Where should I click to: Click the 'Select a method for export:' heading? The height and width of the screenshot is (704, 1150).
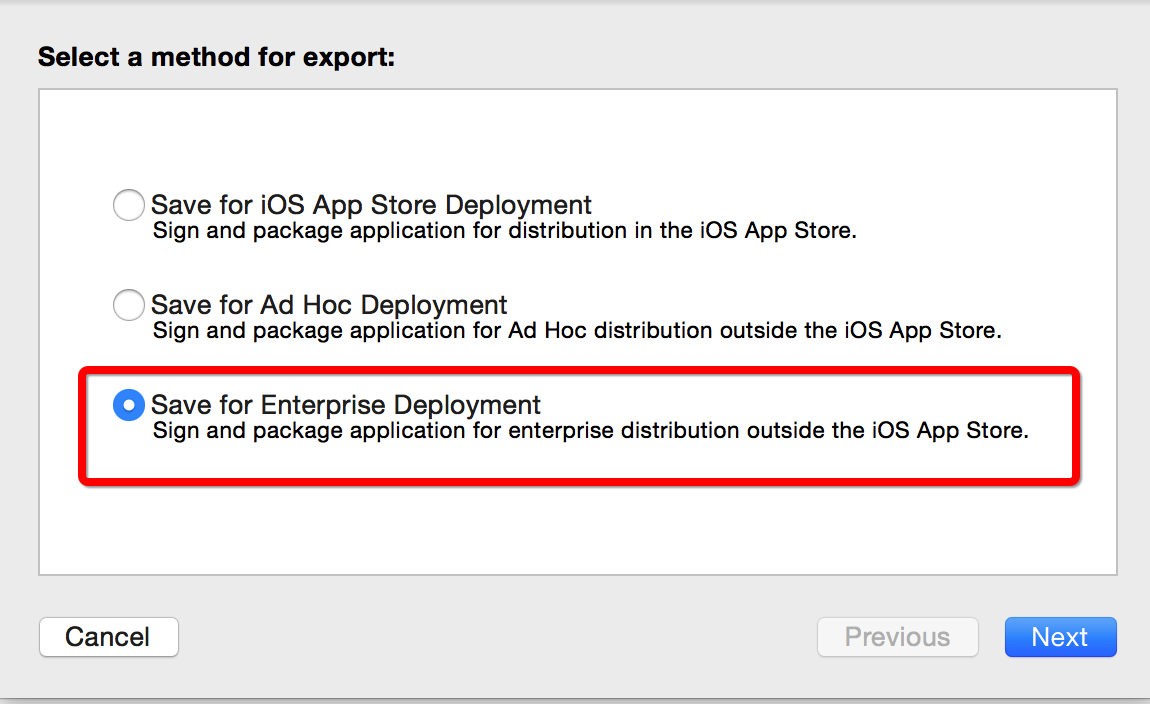[216, 57]
